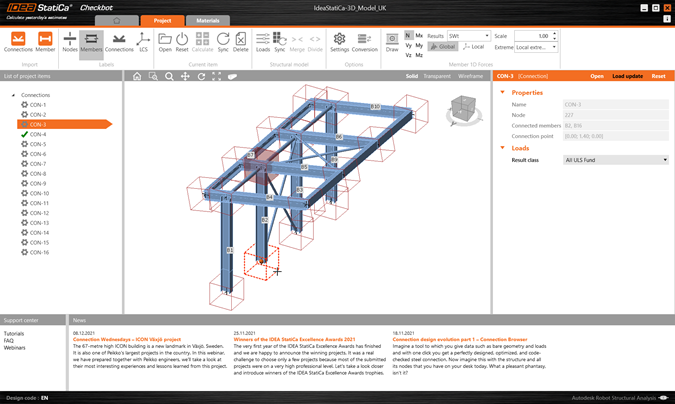Open the Results SWt dropdown
The image size is (675, 404).
pyautogui.click(x=468, y=35)
